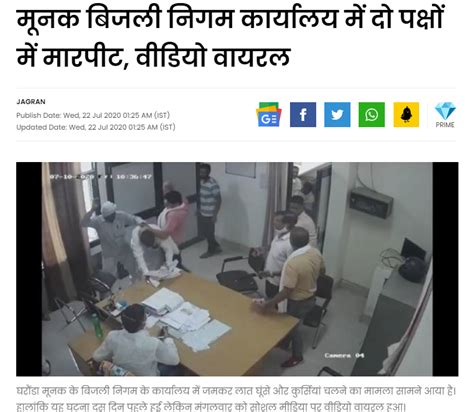474x412 pixels.
Task: Click the timestamp overlay in the CCTV image
Action: coord(101,177)
